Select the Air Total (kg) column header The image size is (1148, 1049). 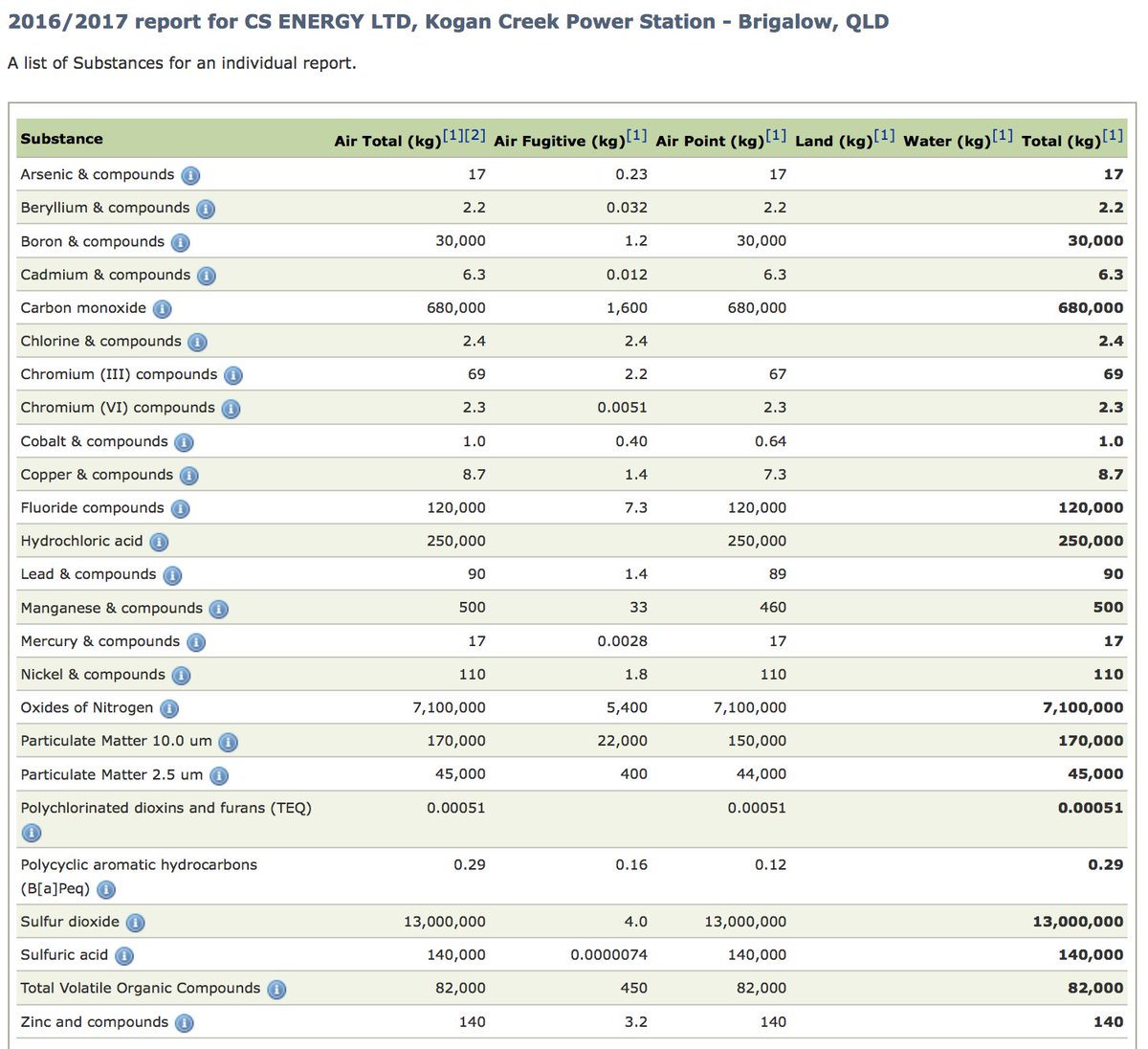[x=388, y=142]
